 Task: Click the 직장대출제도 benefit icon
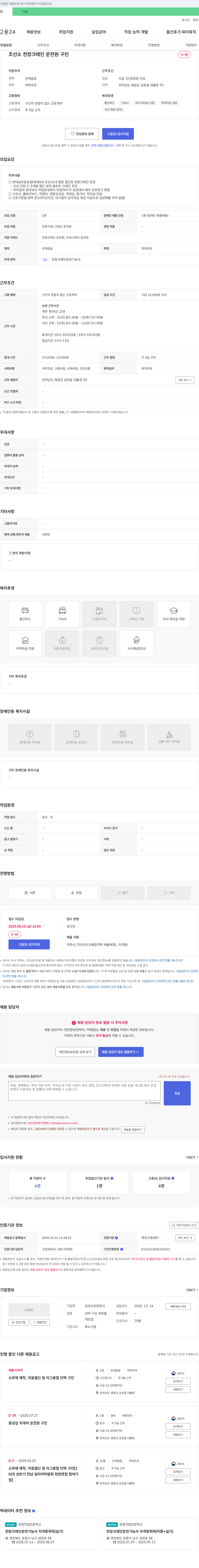(62, 643)
